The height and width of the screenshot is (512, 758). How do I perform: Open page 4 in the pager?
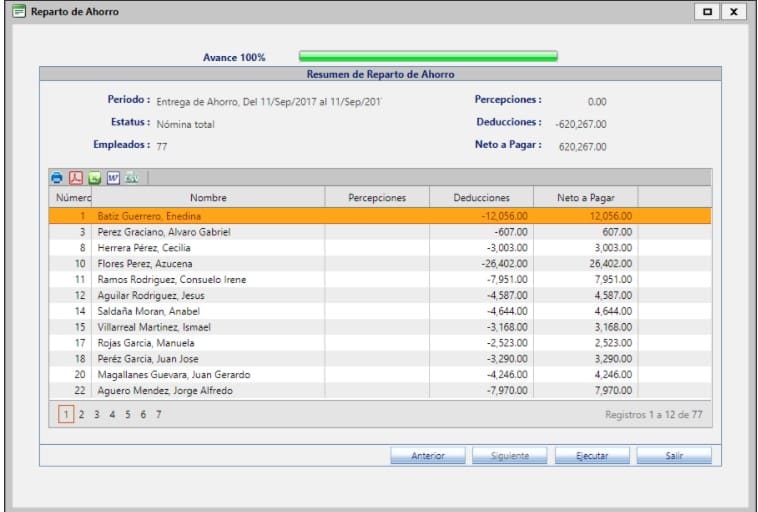pos(112,414)
